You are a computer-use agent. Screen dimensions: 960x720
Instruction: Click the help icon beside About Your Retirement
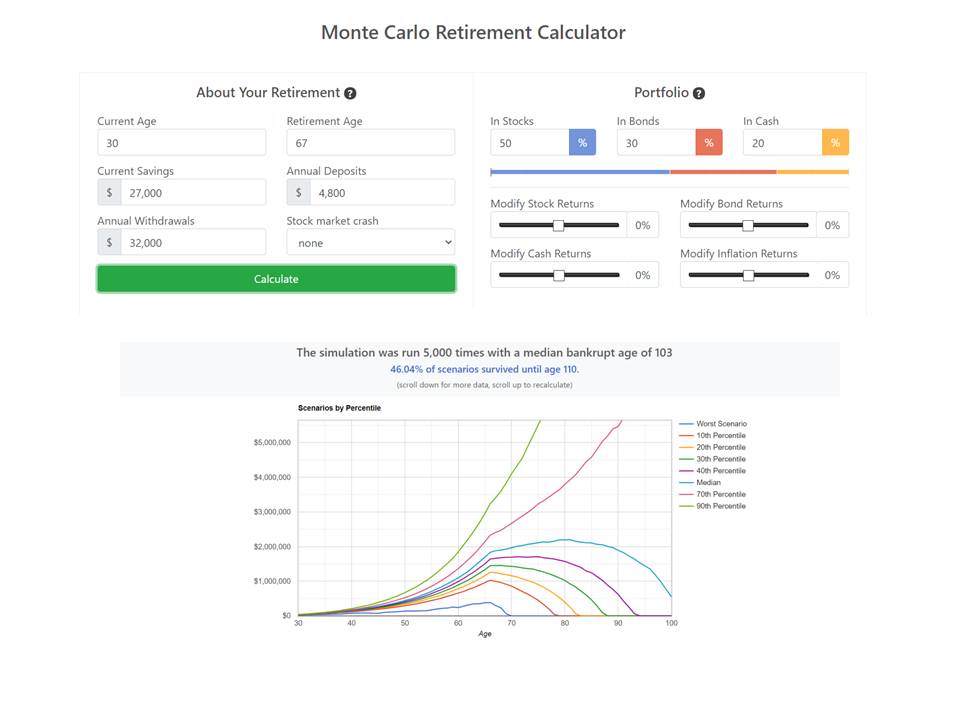click(350, 93)
